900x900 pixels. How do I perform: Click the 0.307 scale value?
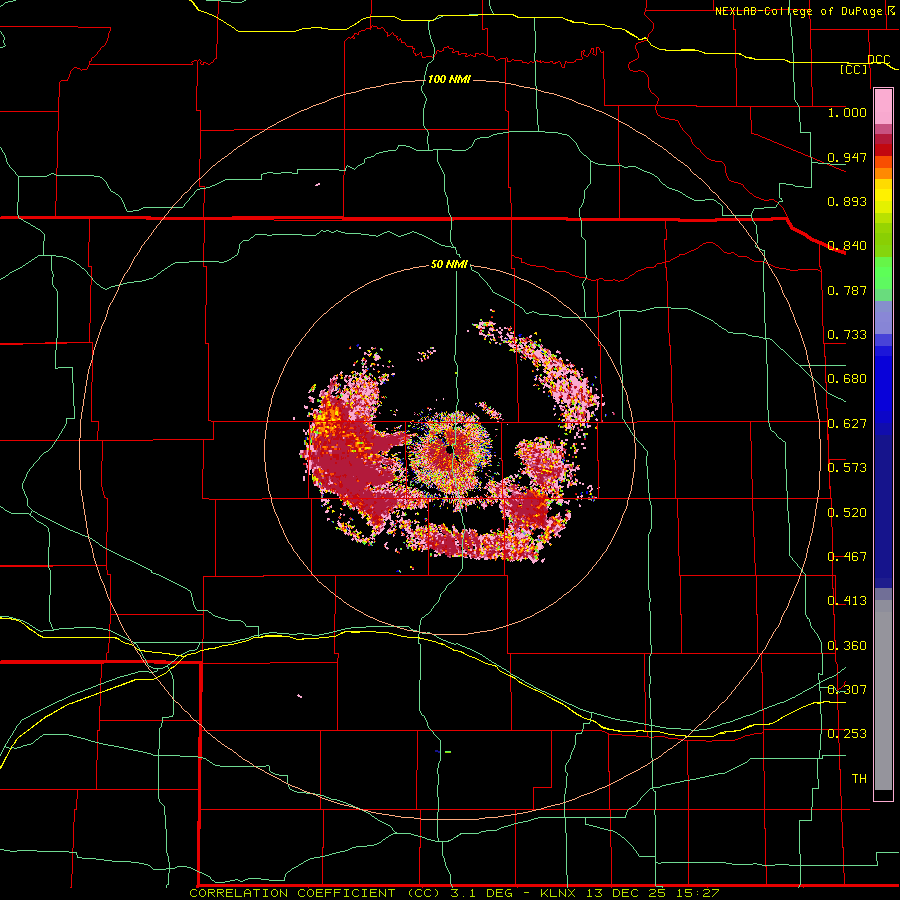[x=847, y=690]
